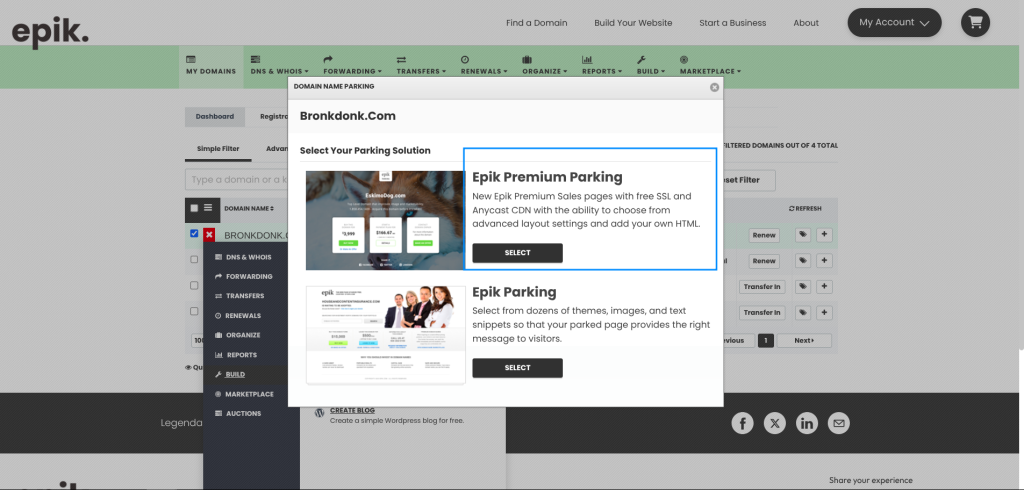Choose DNS & WHOIS in the dark side menu
The width and height of the screenshot is (1024, 490).
coord(245,257)
